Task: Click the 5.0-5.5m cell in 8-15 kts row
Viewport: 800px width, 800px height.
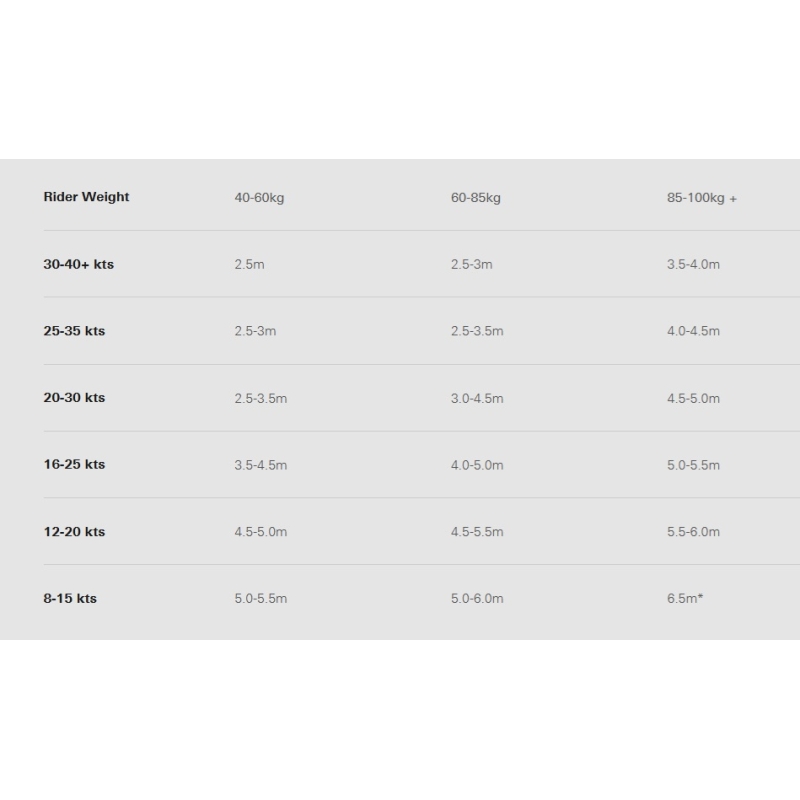Action: click(x=260, y=599)
